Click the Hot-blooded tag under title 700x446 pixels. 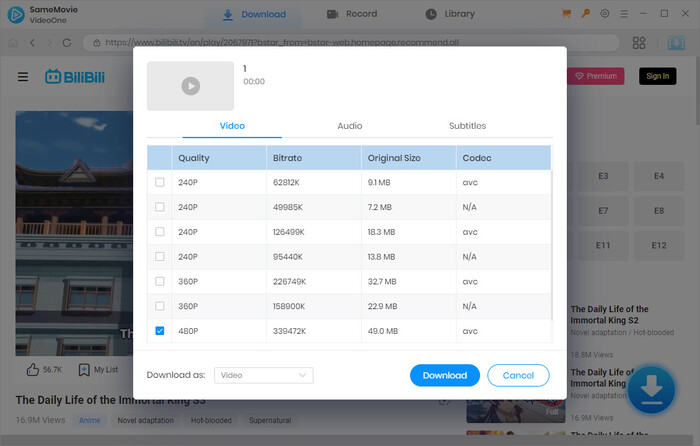[x=211, y=420]
